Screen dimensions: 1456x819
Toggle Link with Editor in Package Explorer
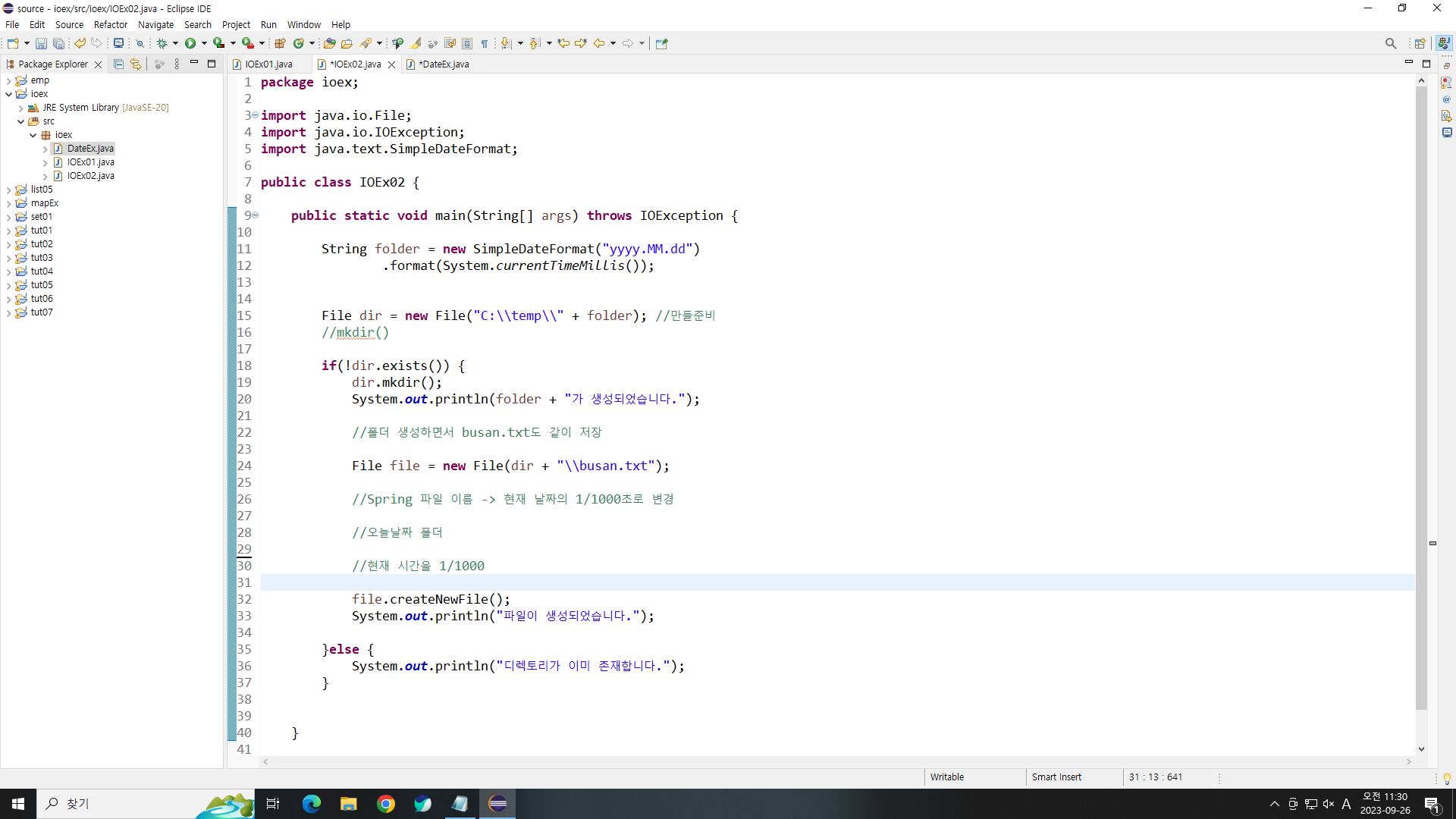136,64
